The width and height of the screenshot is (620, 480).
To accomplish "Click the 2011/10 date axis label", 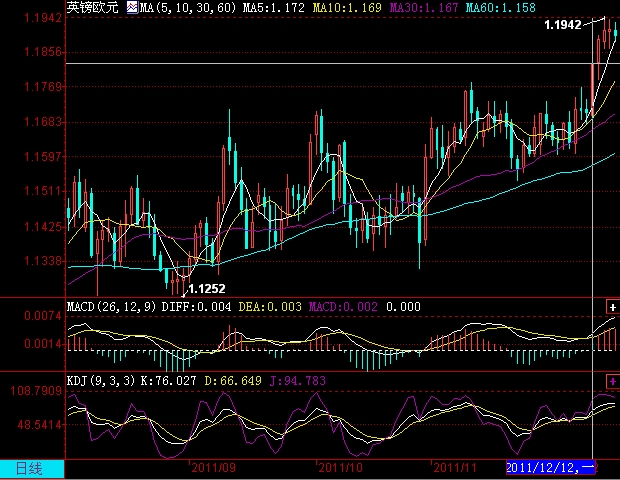I will pyautogui.click(x=340, y=468).
